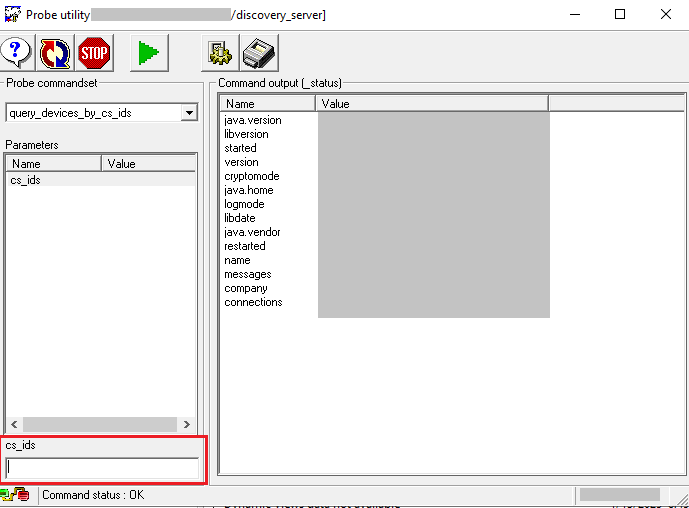The width and height of the screenshot is (689, 508).
Task: Click the commandset dropdown arrow button
Action: (189, 113)
